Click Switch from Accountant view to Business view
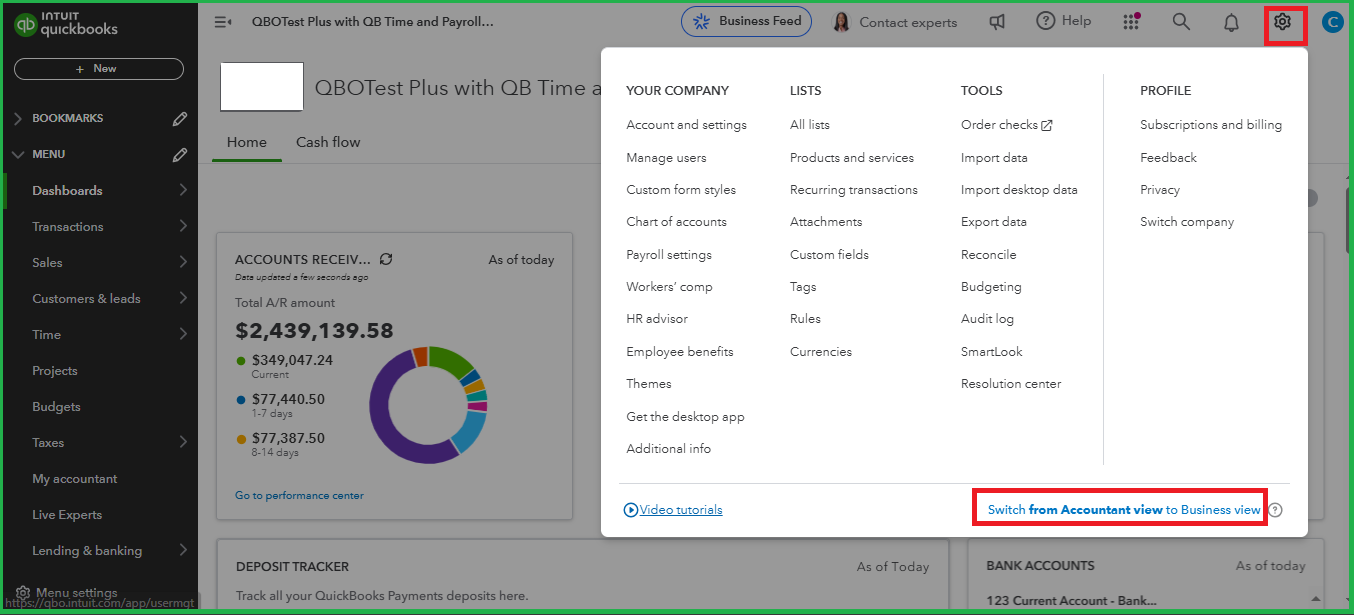1354x615 pixels. pyautogui.click(x=1124, y=510)
